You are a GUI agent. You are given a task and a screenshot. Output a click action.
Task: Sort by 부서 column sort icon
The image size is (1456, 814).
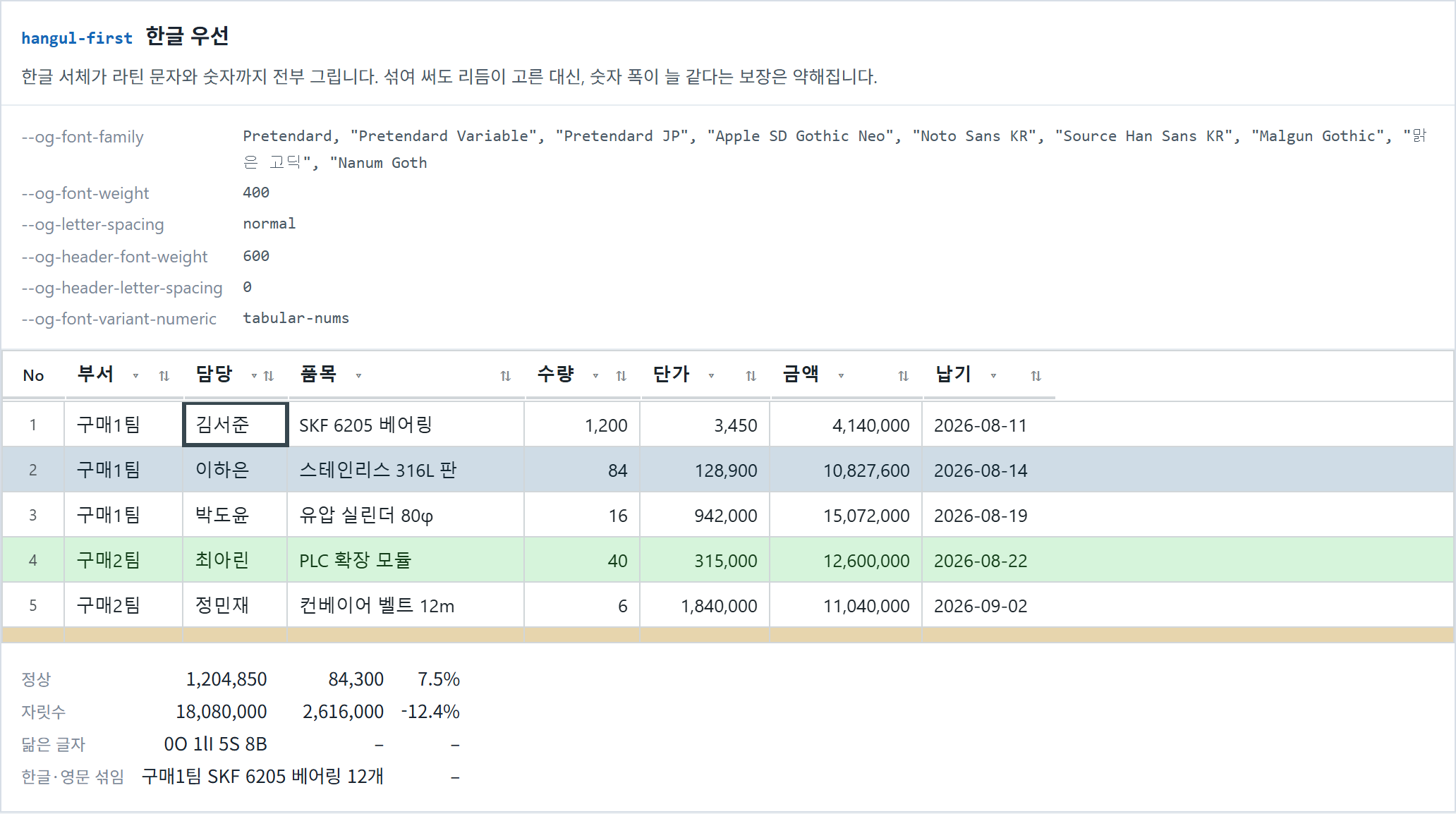tap(164, 376)
